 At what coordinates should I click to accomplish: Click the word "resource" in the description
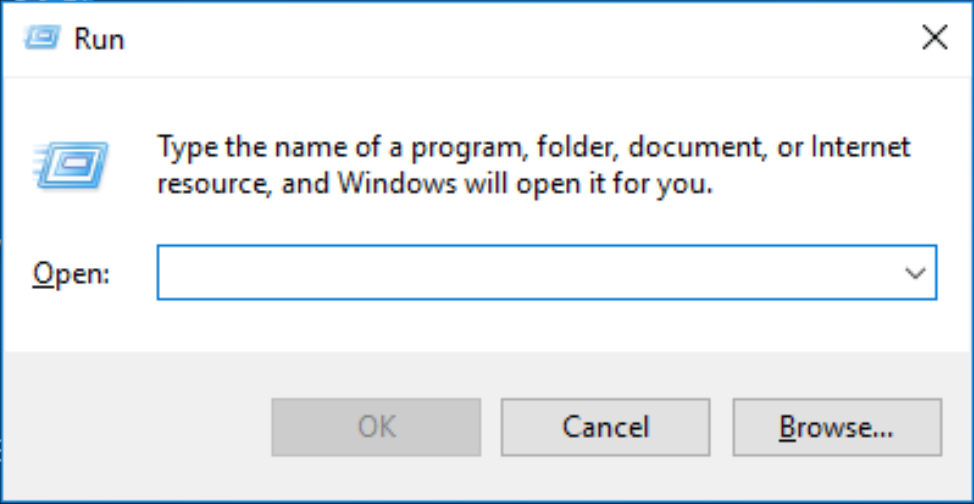(x=215, y=185)
